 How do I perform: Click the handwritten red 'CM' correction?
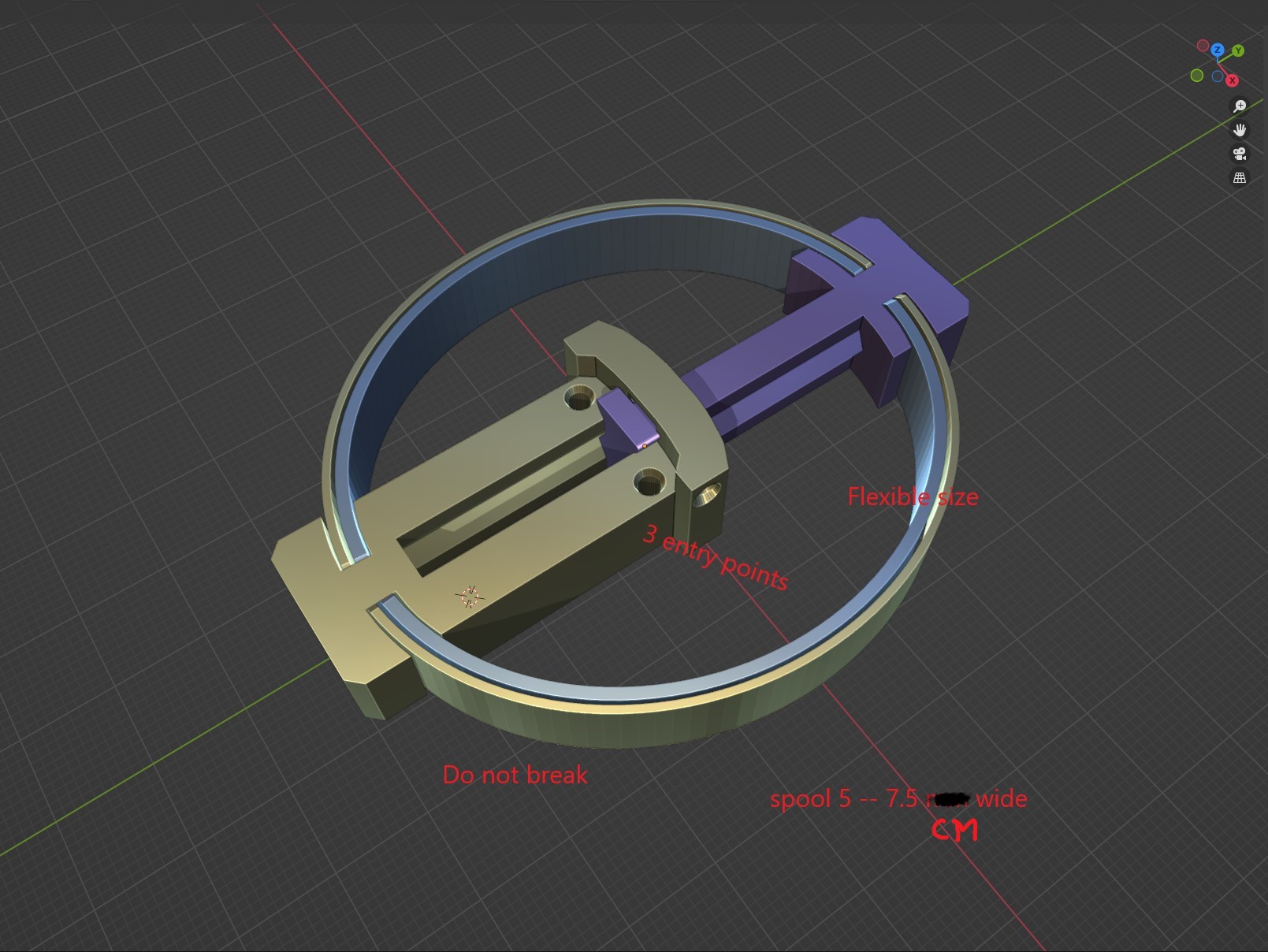click(x=955, y=829)
